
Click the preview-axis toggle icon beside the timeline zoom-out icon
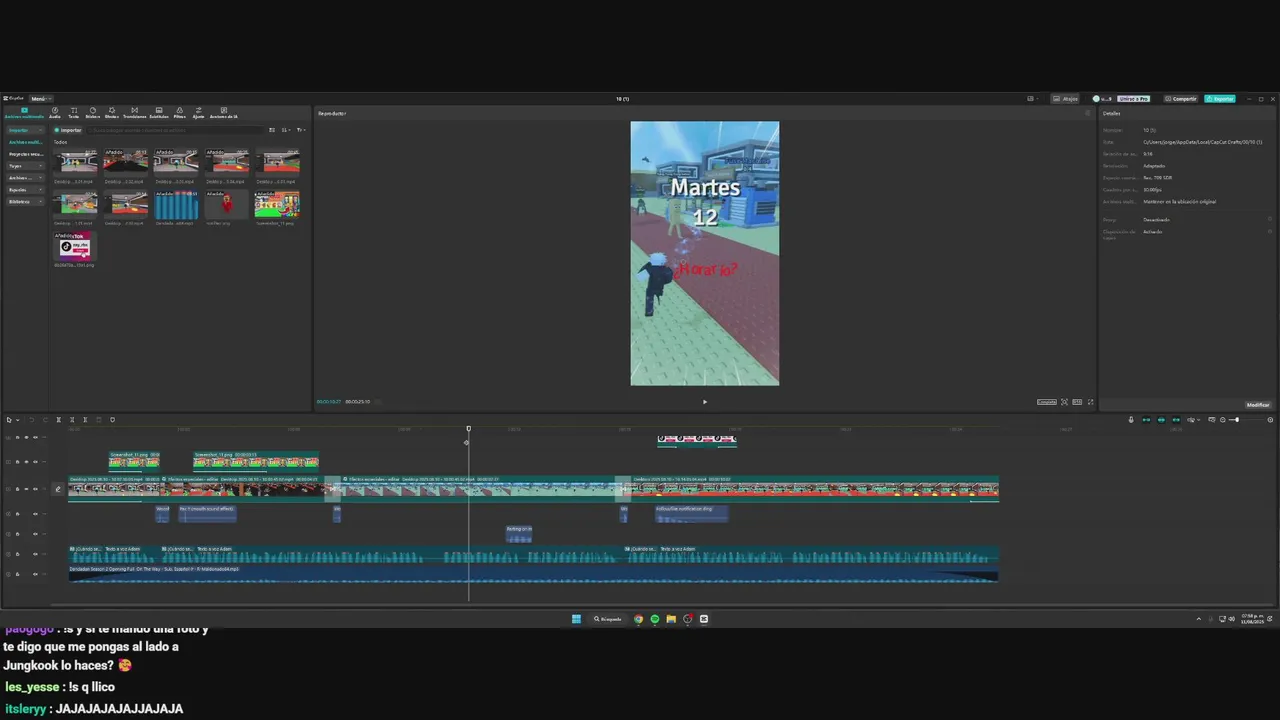[x=1211, y=420]
